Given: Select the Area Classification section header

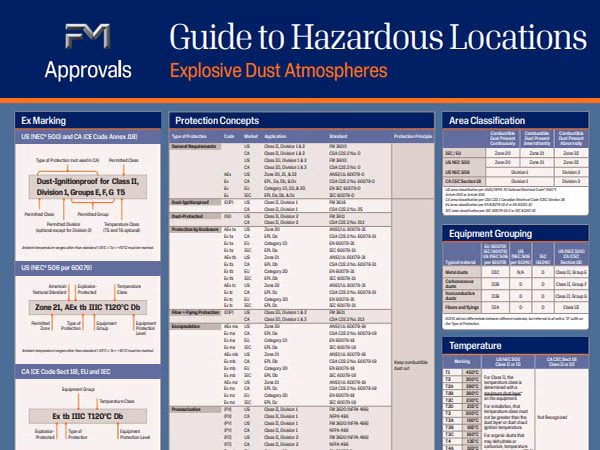Looking at the screenshot, I should (x=490, y=120).
